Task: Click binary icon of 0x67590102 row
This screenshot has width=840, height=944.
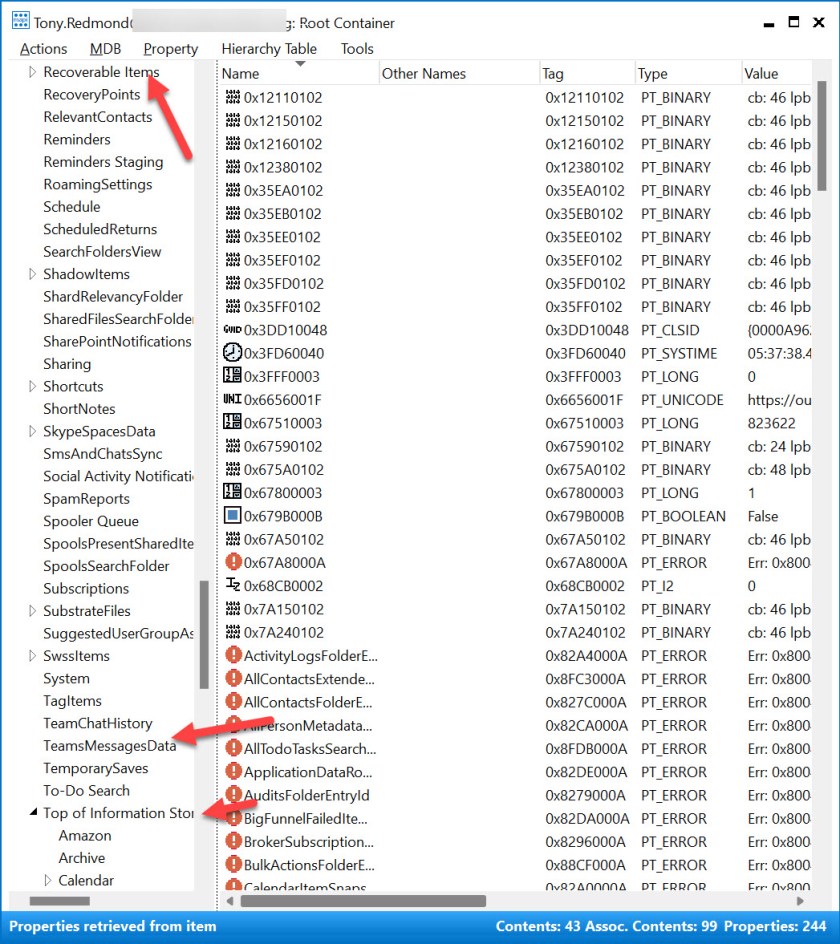Action: tap(232, 446)
